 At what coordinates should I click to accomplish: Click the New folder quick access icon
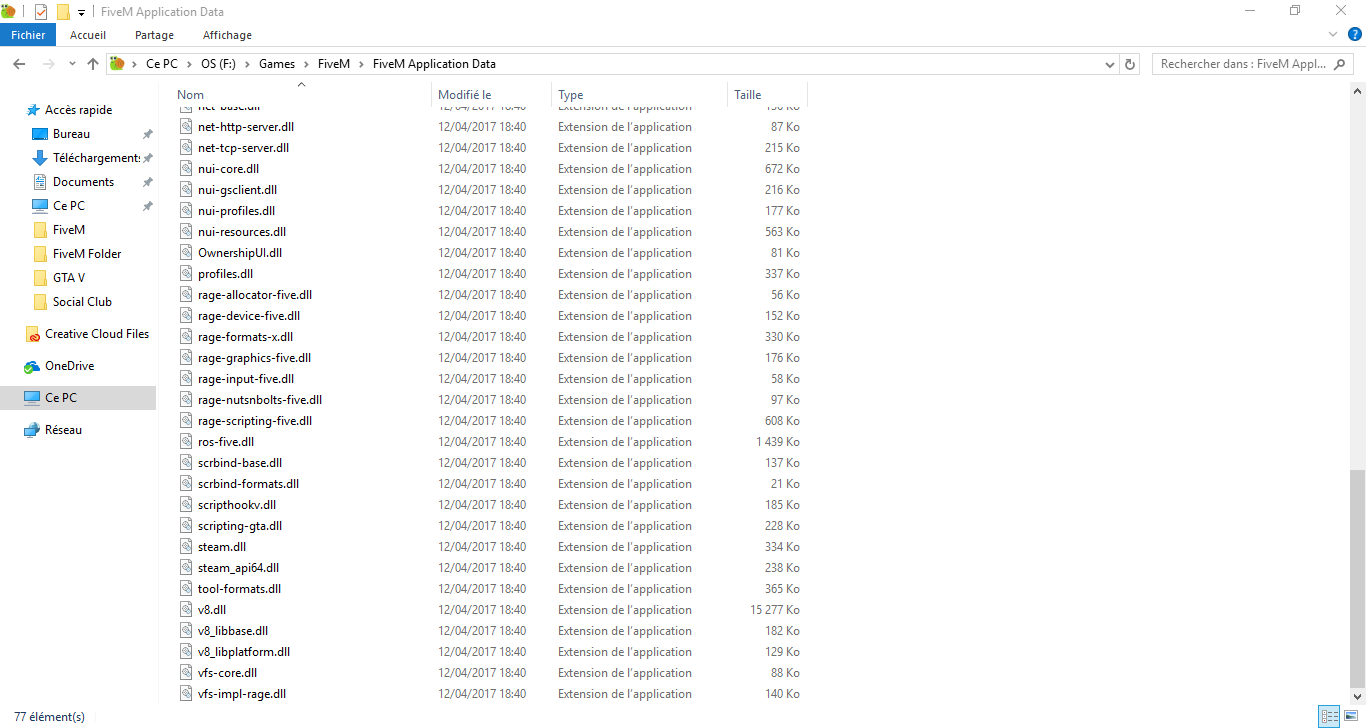[x=63, y=12]
